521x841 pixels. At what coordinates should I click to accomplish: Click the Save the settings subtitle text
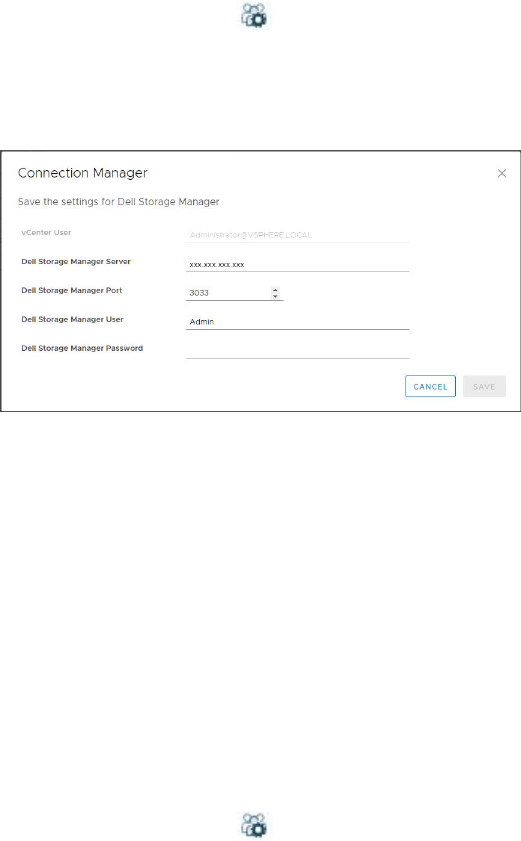click(119, 202)
